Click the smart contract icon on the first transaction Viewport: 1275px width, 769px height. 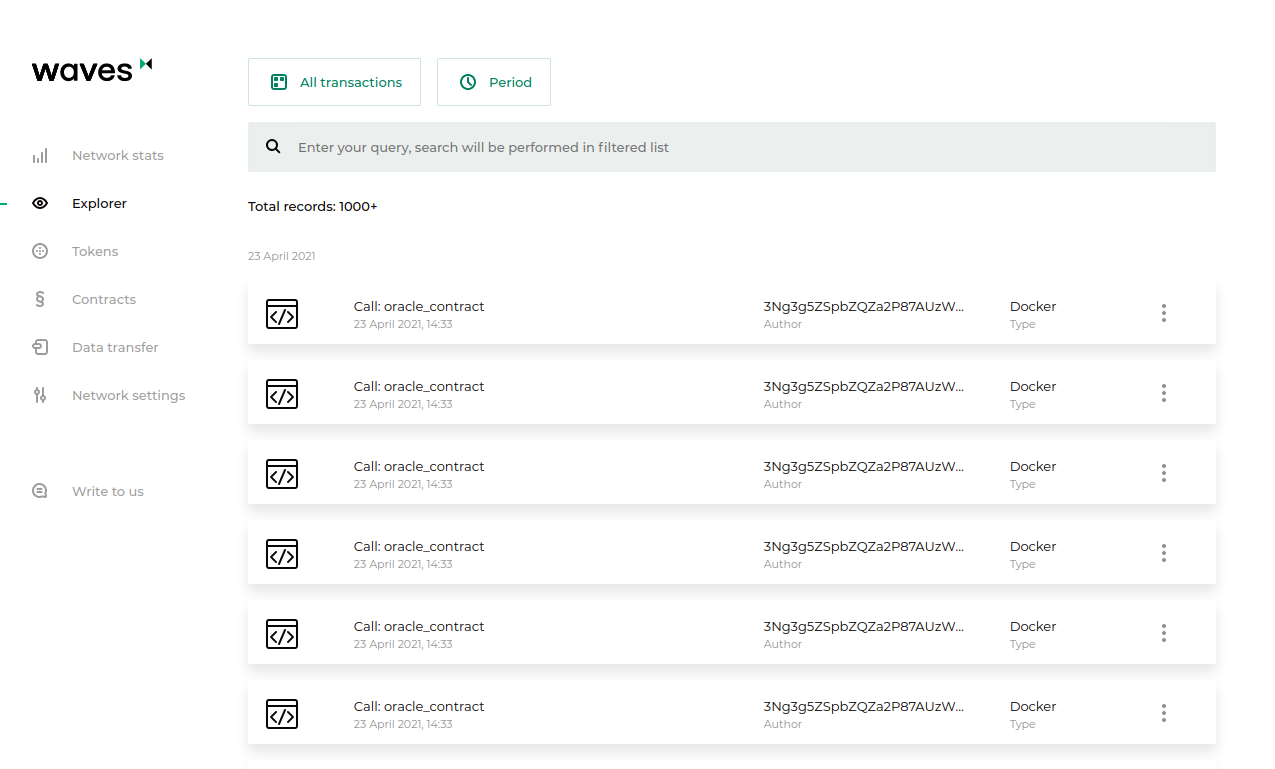click(x=282, y=313)
